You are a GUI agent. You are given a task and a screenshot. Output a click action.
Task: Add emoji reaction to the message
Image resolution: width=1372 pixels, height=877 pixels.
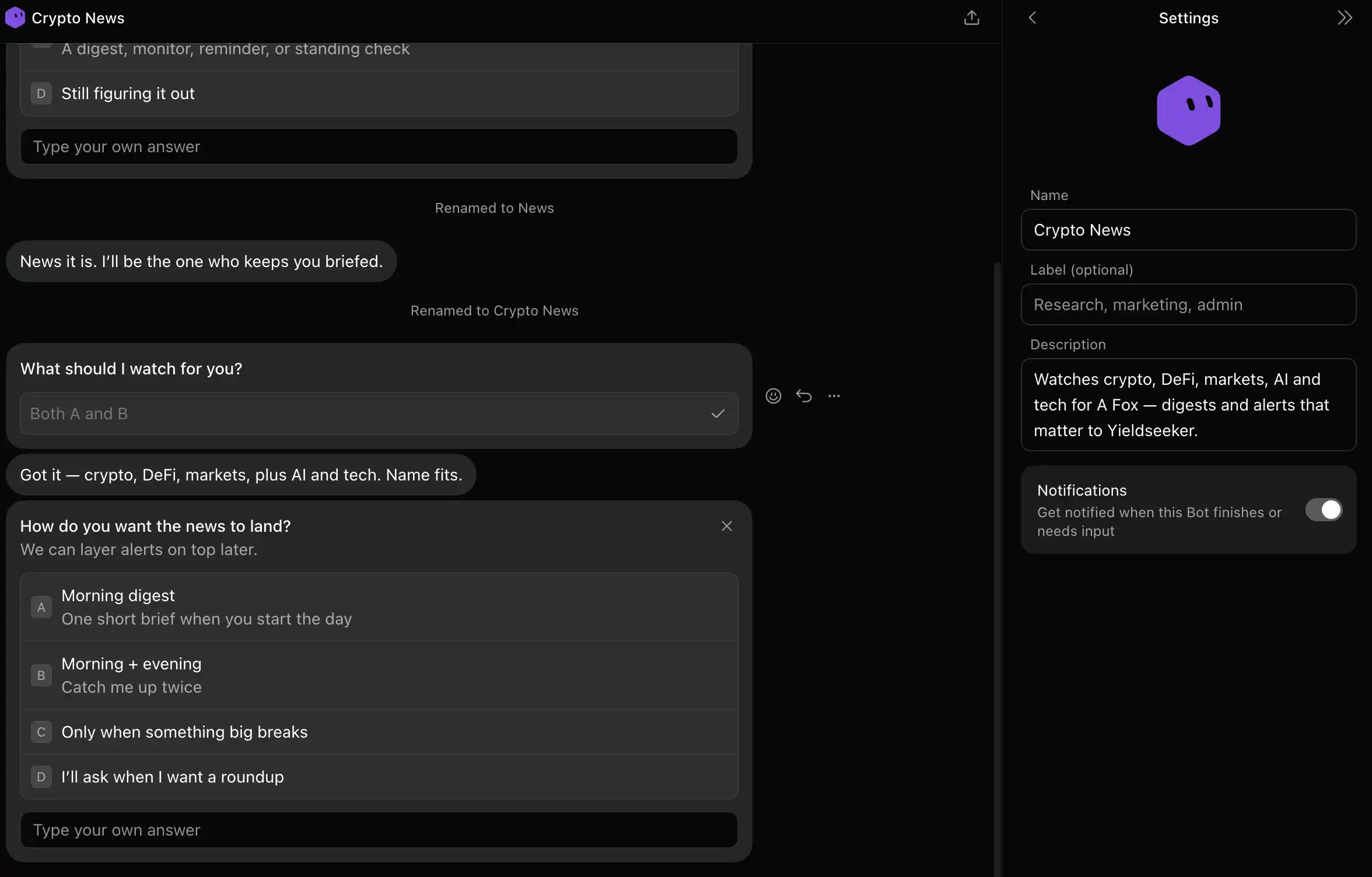(x=773, y=396)
